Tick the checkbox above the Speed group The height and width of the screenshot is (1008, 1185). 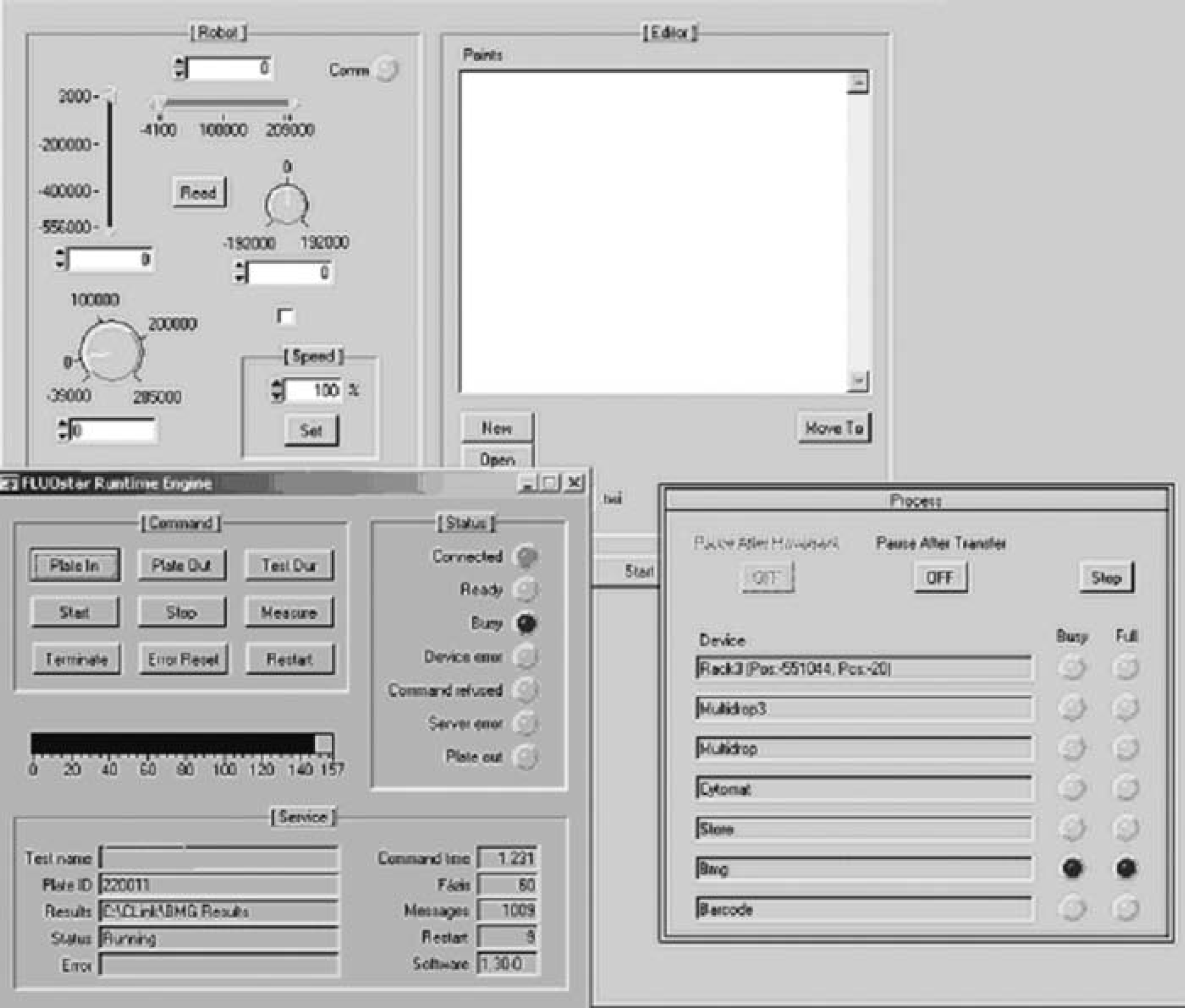(285, 315)
